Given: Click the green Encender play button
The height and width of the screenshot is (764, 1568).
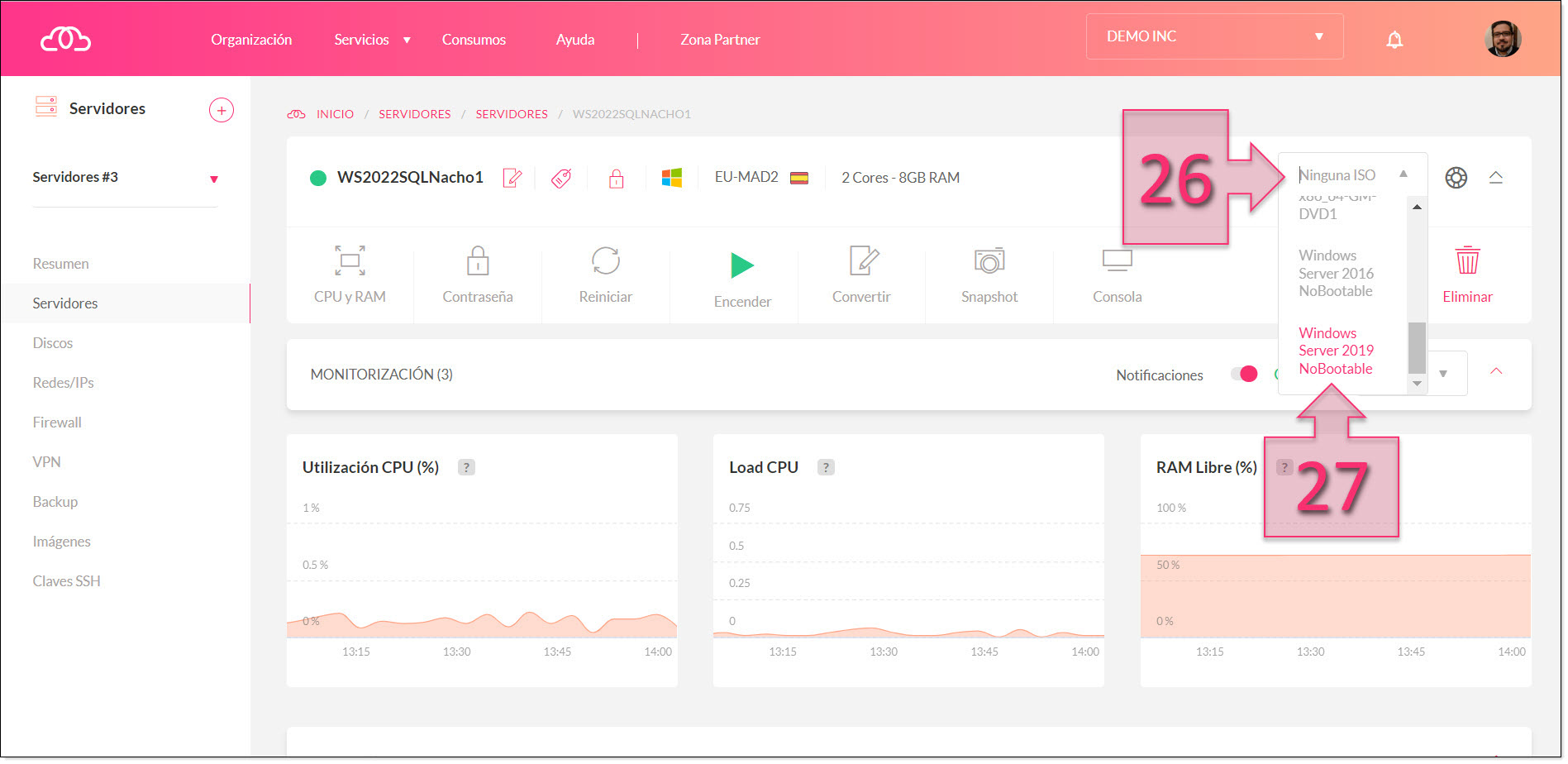Looking at the screenshot, I should click(741, 265).
